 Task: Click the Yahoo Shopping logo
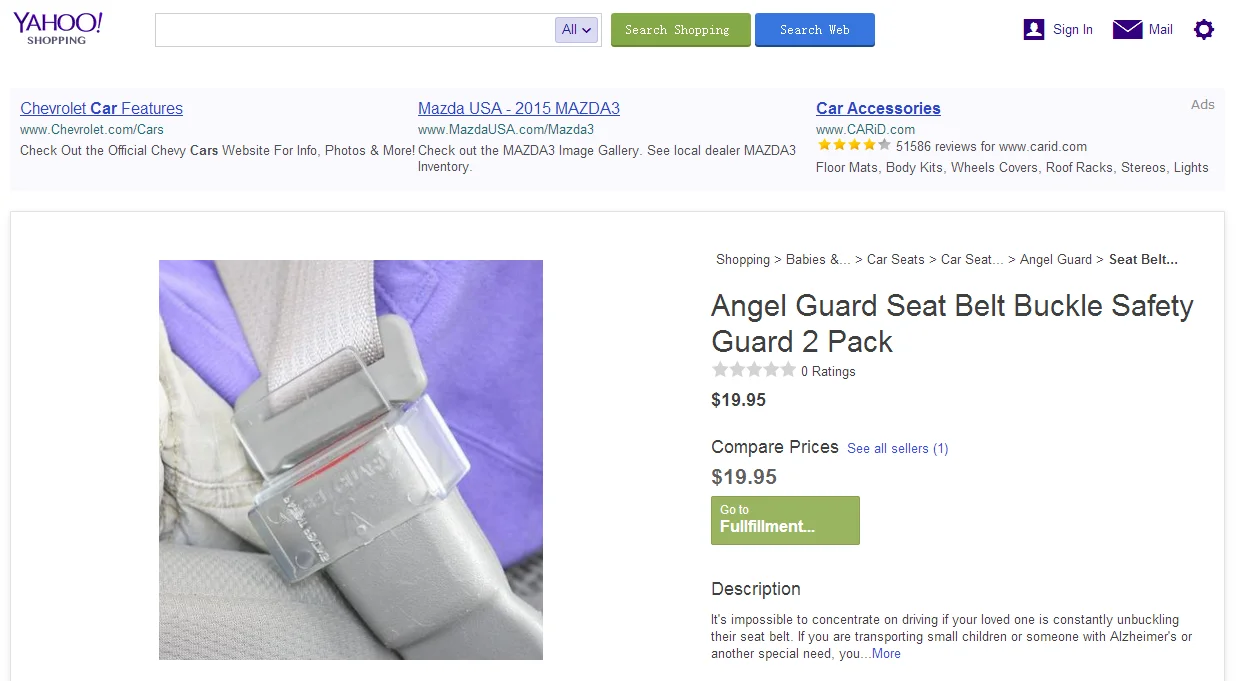click(x=58, y=28)
